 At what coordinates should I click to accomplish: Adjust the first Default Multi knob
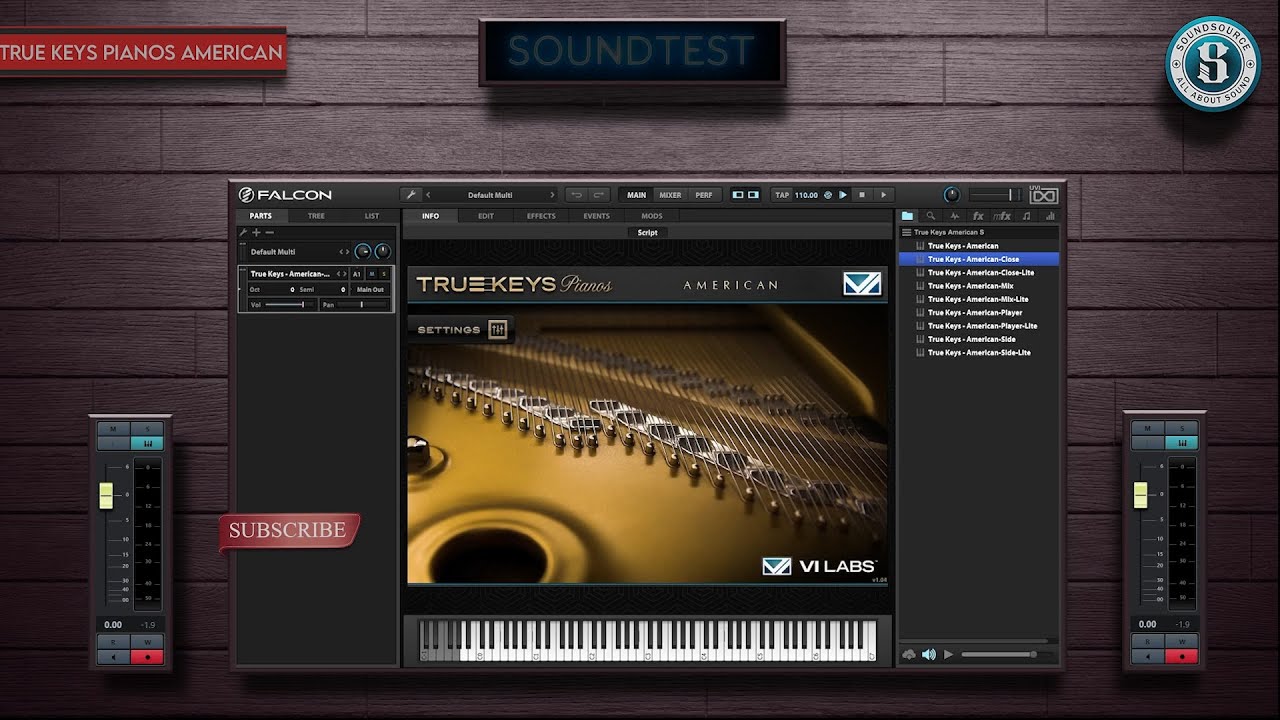(x=363, y=252)
